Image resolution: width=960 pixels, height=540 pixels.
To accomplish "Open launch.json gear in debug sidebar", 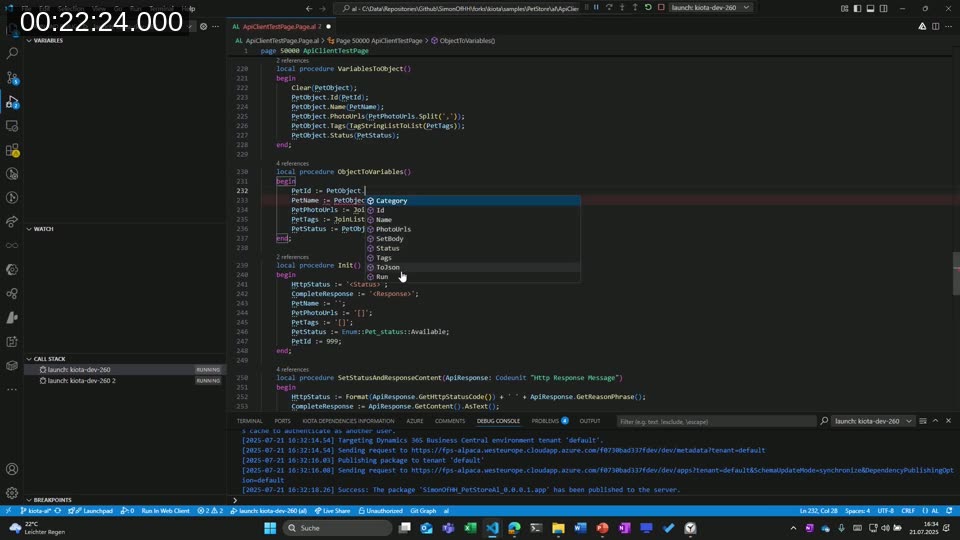I will tap(203, 26).
